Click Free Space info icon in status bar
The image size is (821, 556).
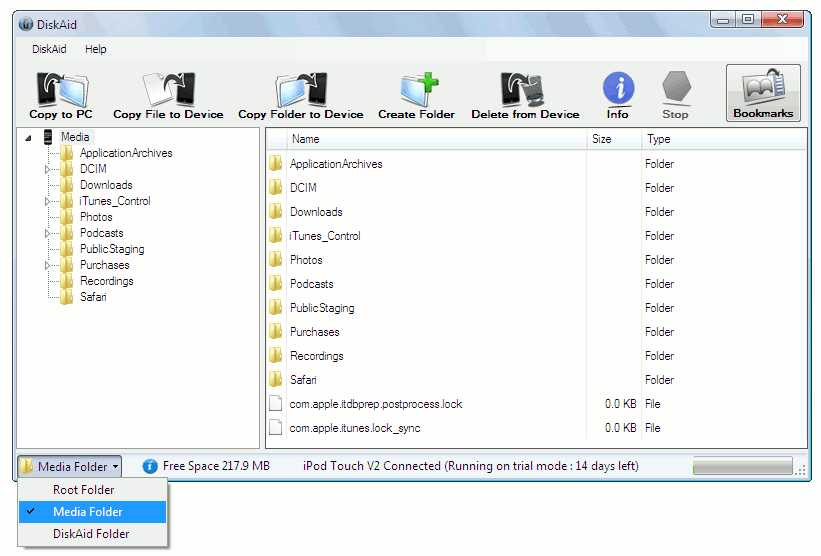150,466
